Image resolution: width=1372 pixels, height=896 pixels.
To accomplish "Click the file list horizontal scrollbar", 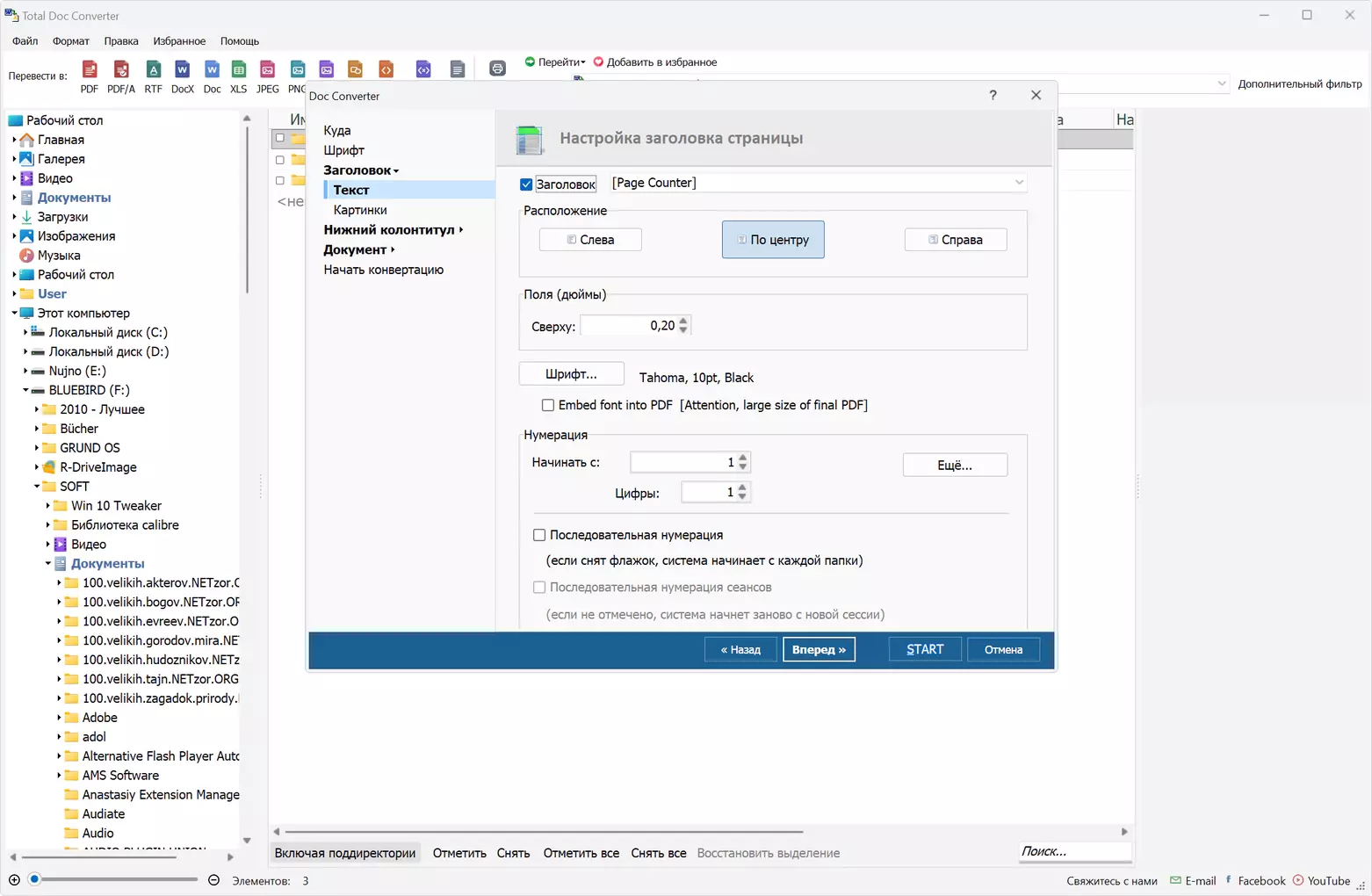I will tap(545, 831).
